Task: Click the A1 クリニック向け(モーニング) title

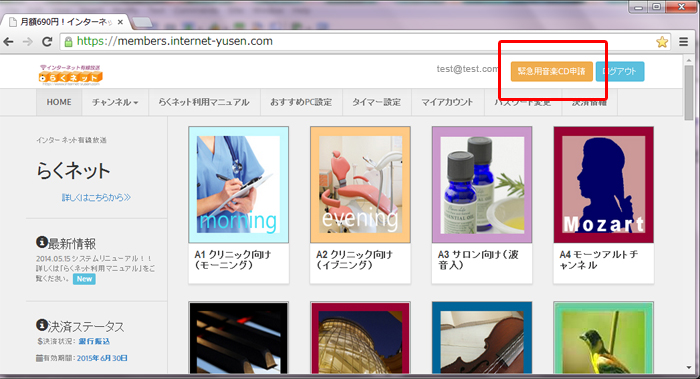Action: 233,259
